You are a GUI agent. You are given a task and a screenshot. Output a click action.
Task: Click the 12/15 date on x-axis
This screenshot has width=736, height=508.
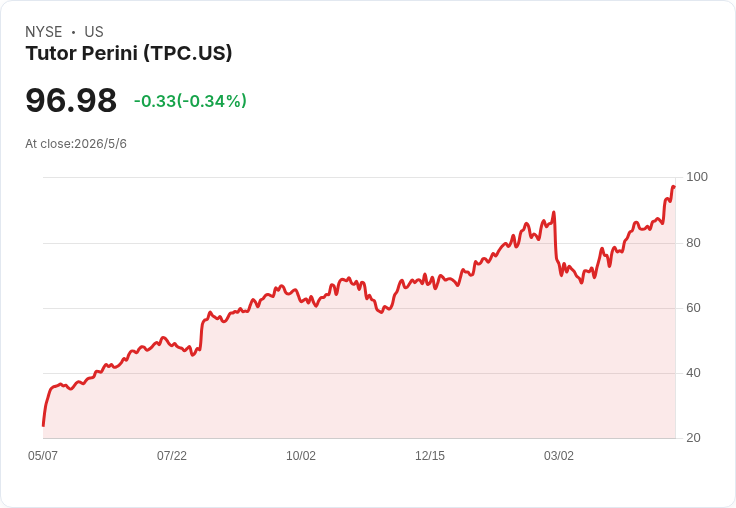coord(430,455)
